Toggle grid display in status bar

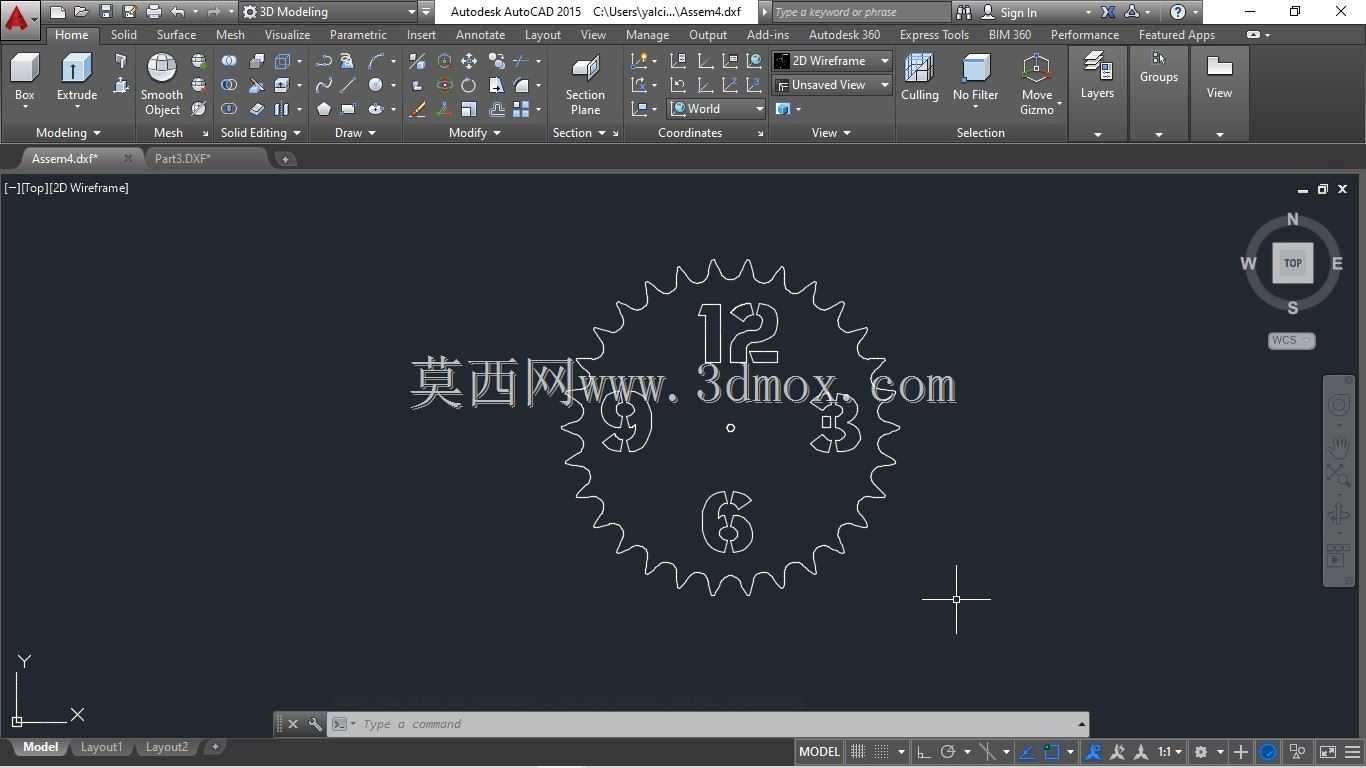click(858, 752)
